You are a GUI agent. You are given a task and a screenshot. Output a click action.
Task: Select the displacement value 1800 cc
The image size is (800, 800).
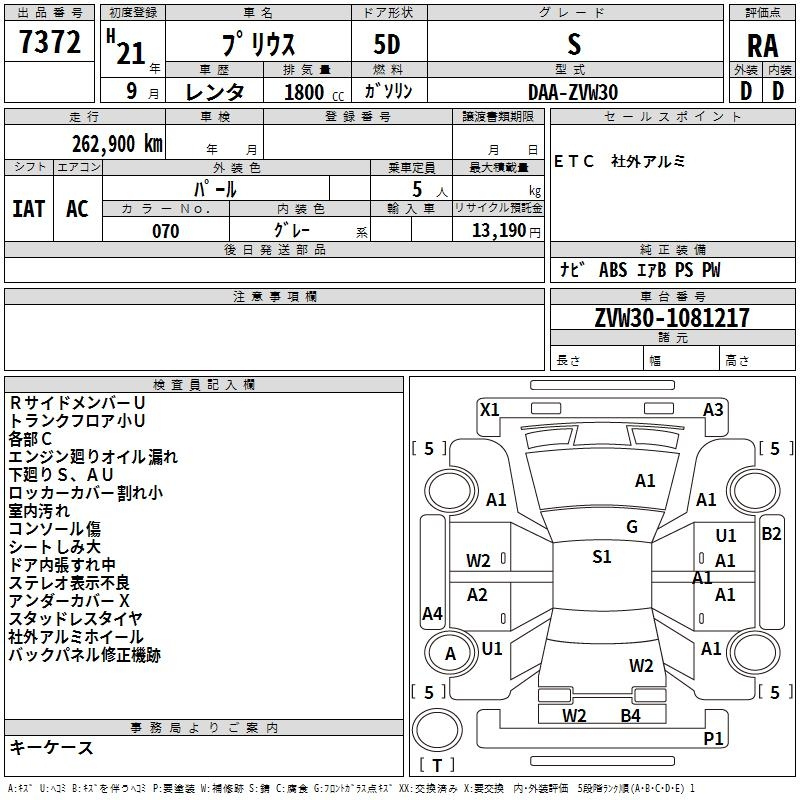[x=314, y=92]
